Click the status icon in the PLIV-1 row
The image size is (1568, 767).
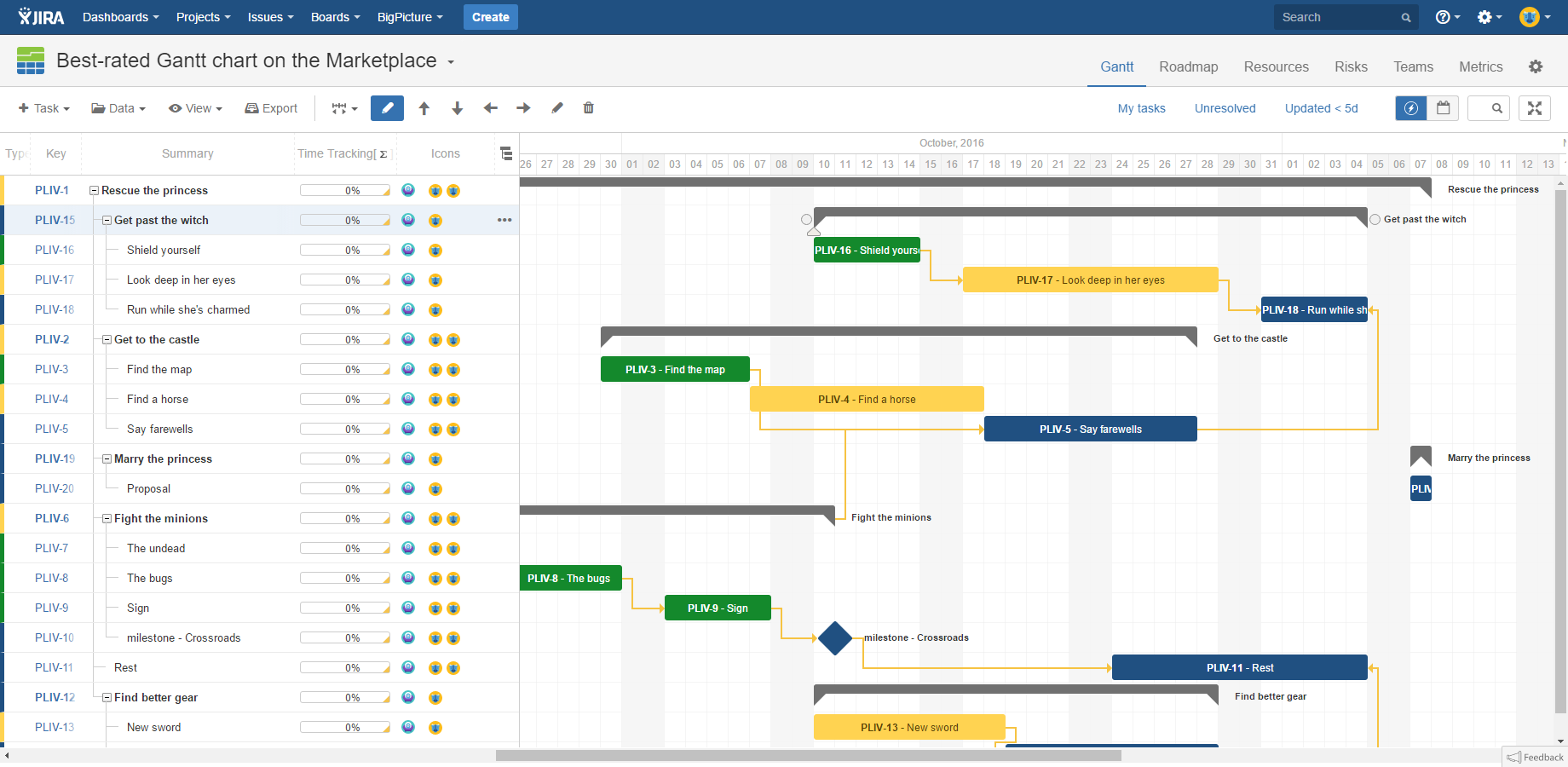click(x=408, y=190)
